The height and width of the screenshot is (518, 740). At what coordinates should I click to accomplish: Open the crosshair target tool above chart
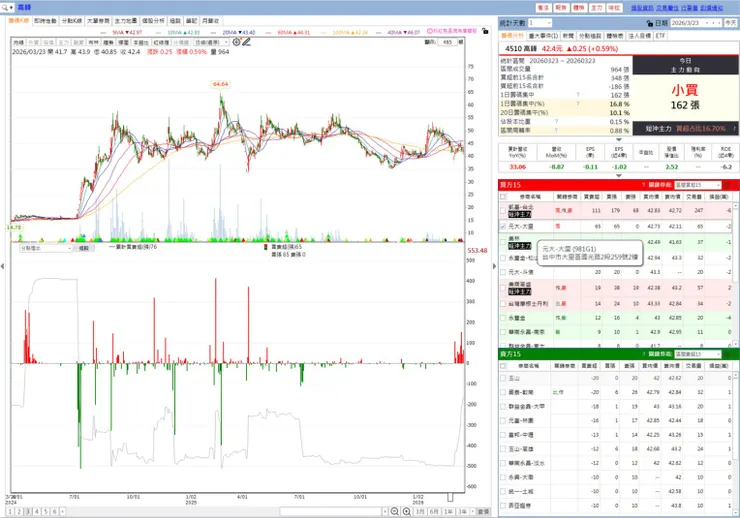236,42
